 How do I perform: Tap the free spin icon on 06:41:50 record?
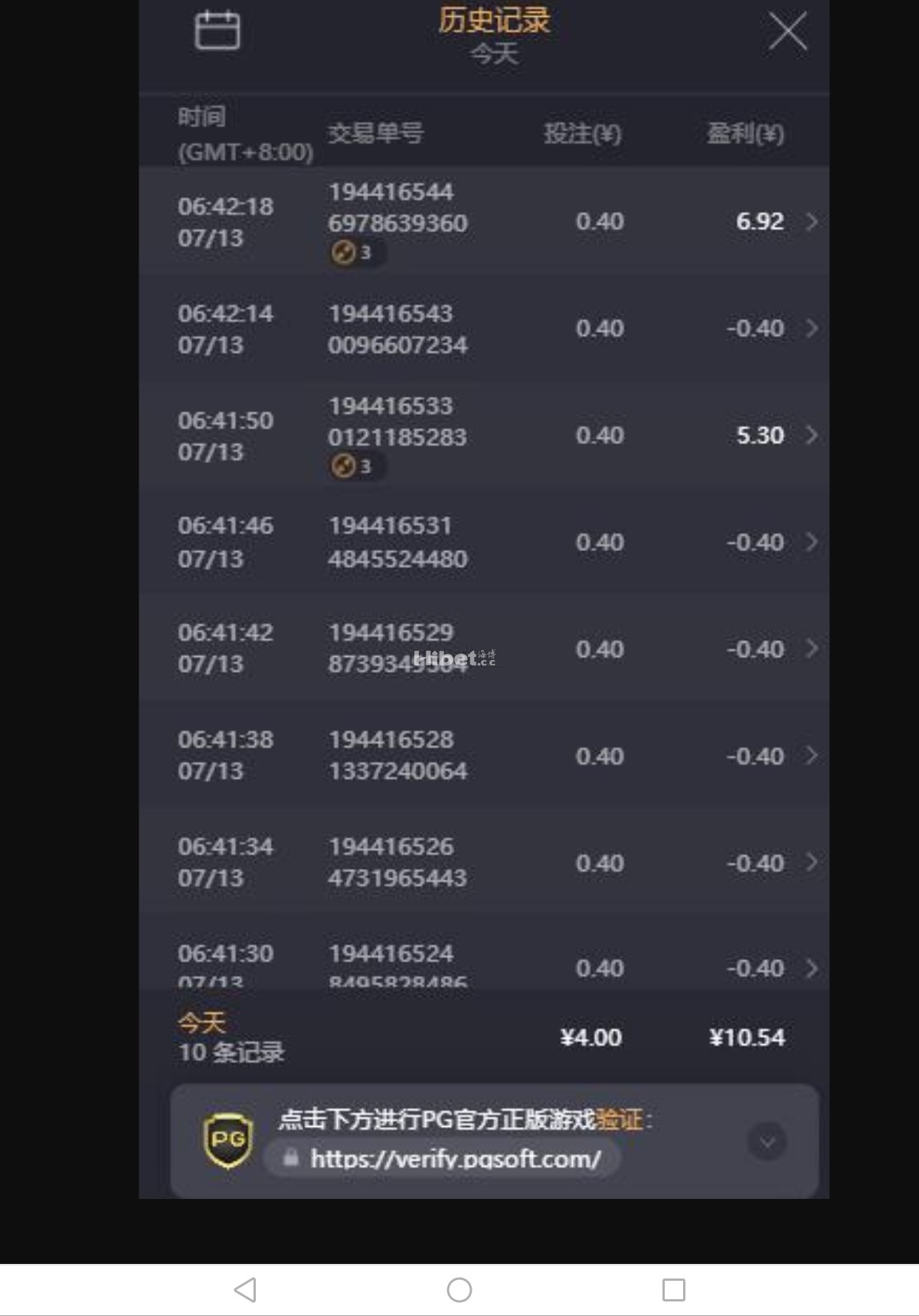coord(345,465)
